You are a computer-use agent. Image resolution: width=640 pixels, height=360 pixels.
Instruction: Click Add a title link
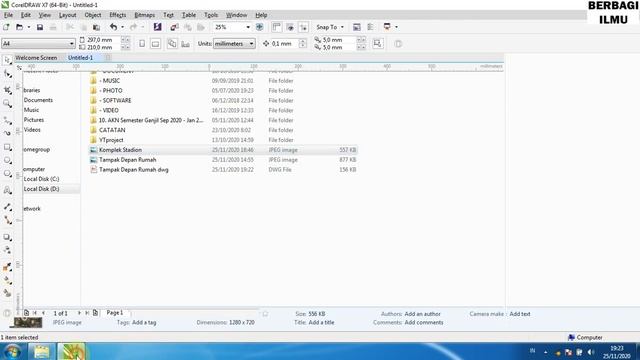[321, 322]
